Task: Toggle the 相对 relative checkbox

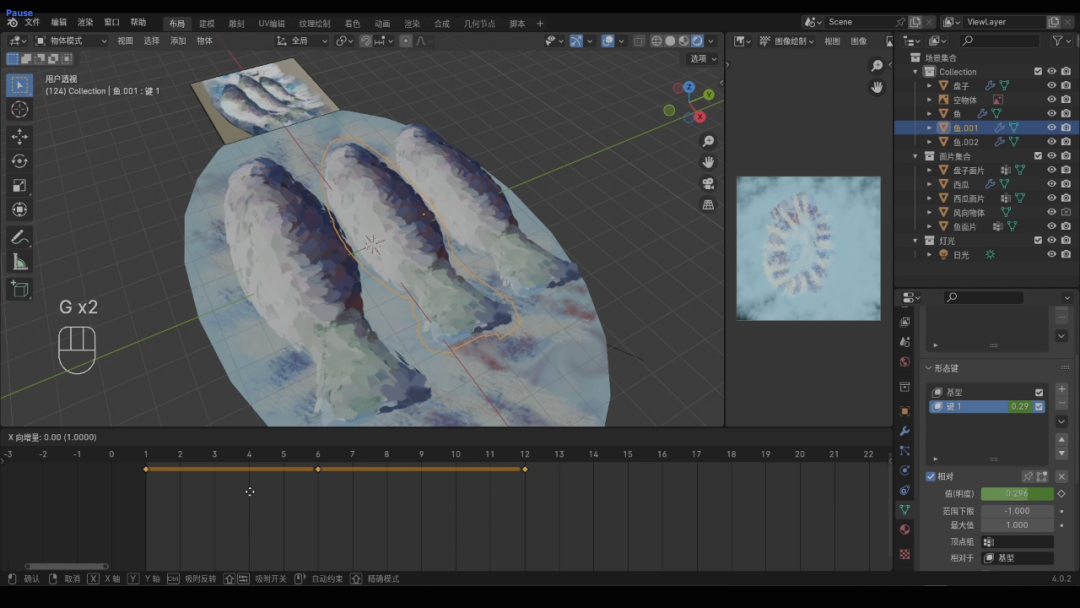Action: pyautogui.click(x=931, y=476)
